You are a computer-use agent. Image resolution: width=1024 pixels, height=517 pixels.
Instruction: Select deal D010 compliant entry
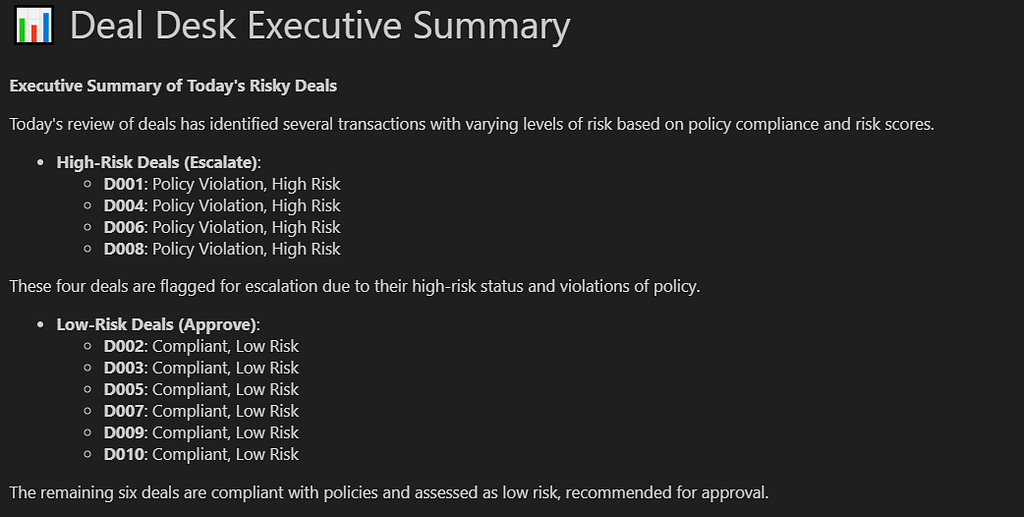tap(201, 454)
